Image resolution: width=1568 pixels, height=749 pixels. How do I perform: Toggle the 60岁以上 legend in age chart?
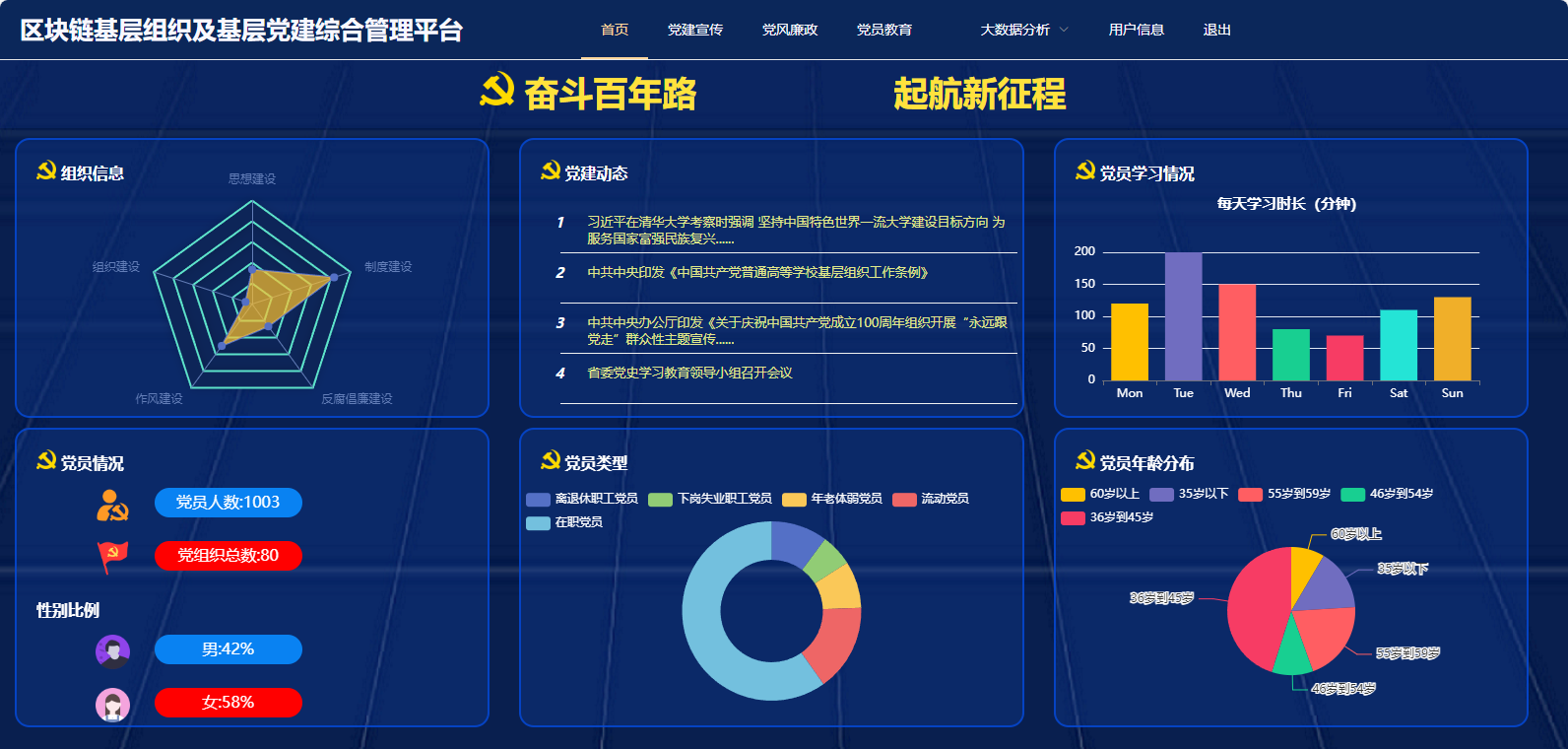tap(1100, 494)
